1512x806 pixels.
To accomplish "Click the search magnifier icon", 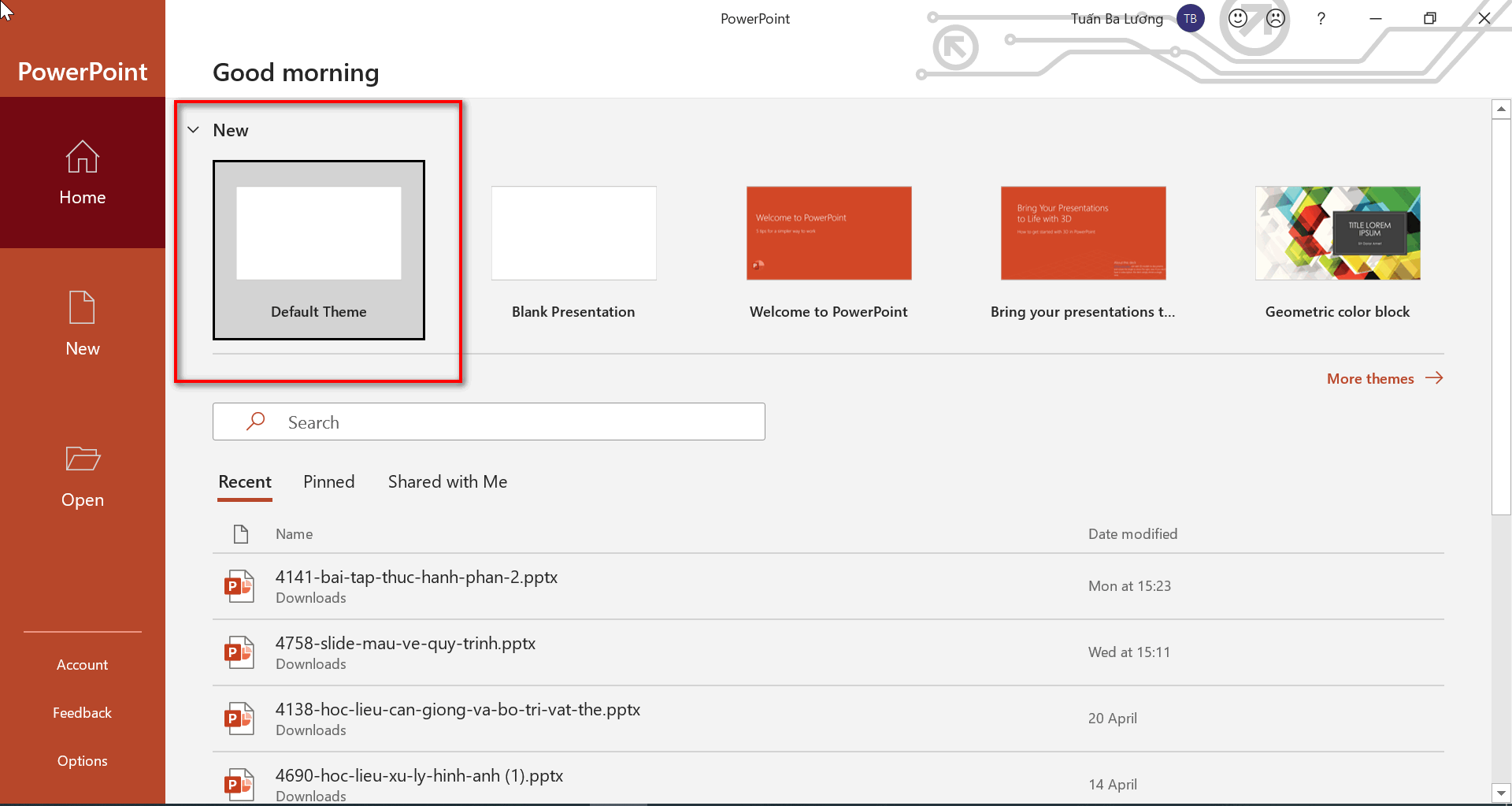I will tap(255, 422).
